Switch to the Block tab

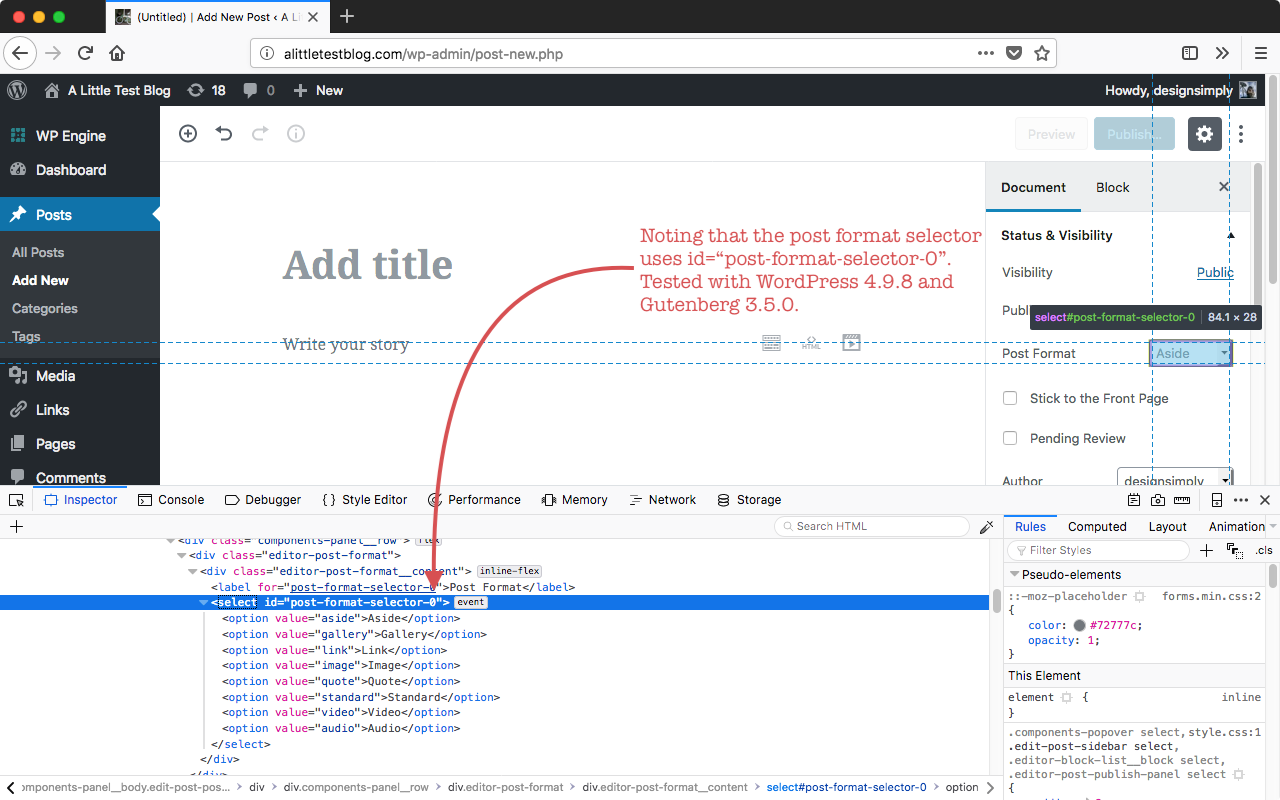(1112, 187)
